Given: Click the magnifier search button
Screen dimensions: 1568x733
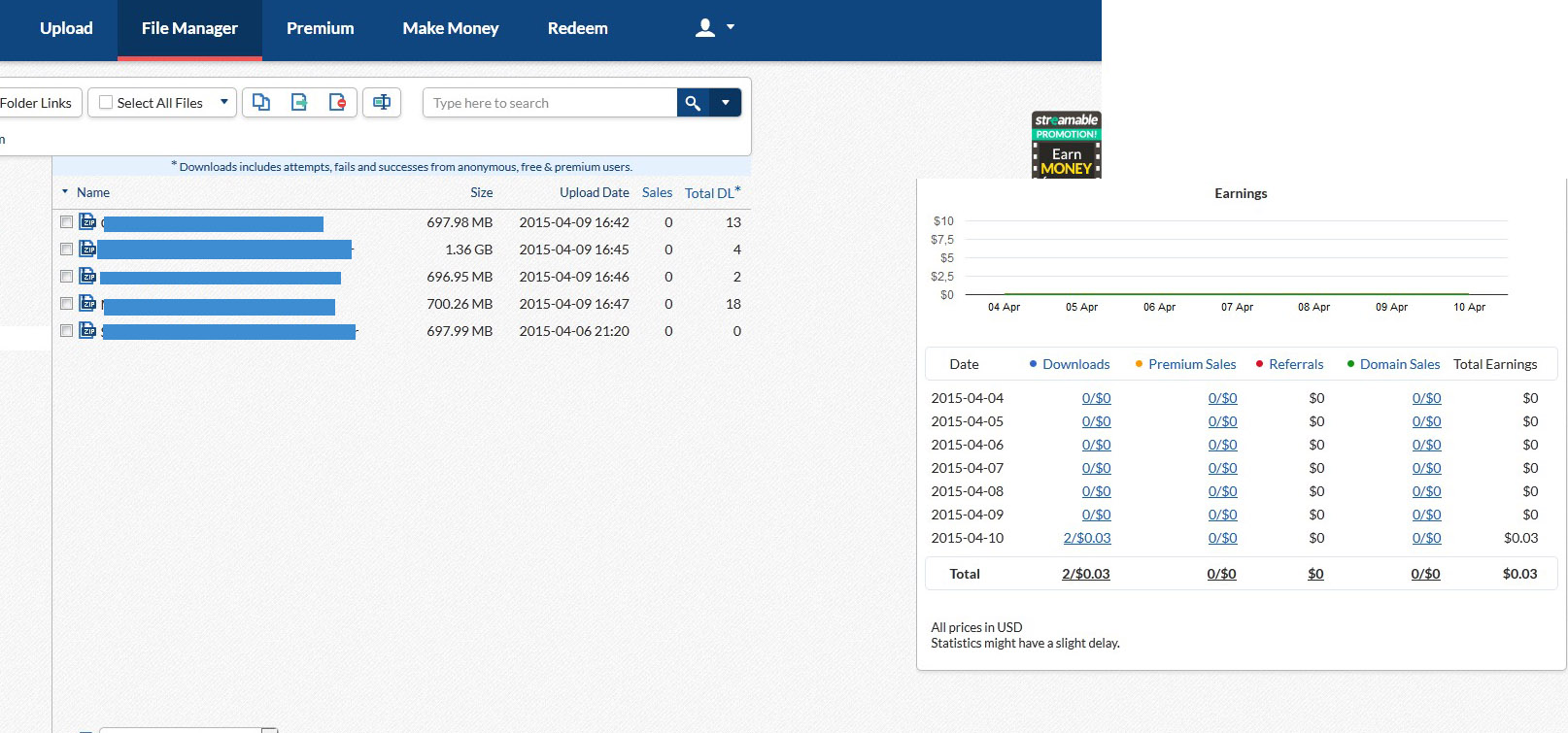Looking at the screenshot, I should [x=693, y=103].
